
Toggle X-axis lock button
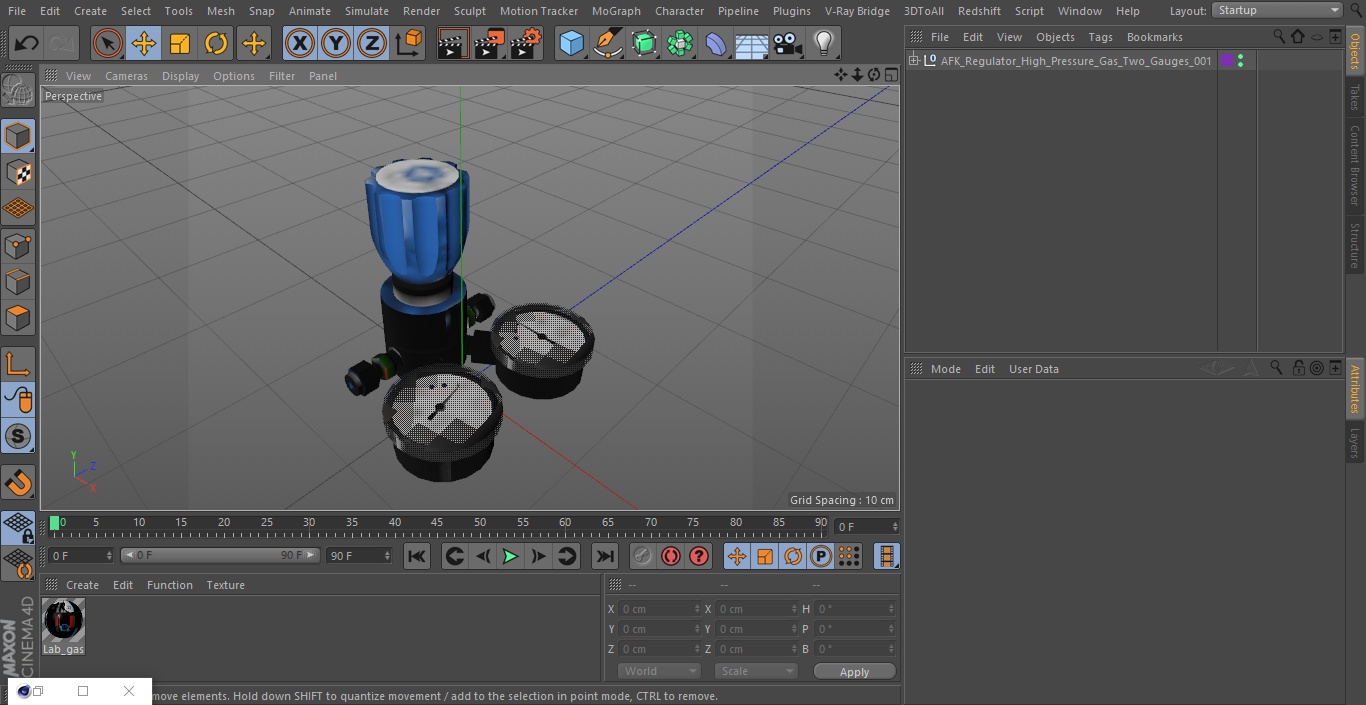(x=300, y=44)
